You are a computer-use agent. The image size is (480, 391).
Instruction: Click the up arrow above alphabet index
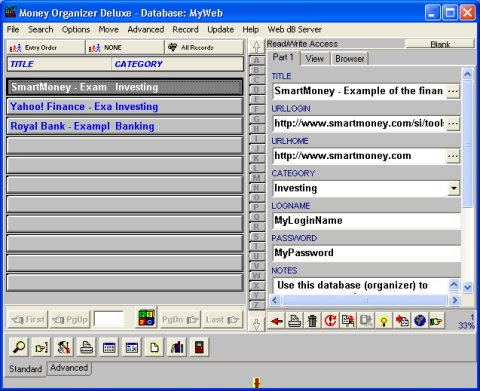tap(256, 47)
